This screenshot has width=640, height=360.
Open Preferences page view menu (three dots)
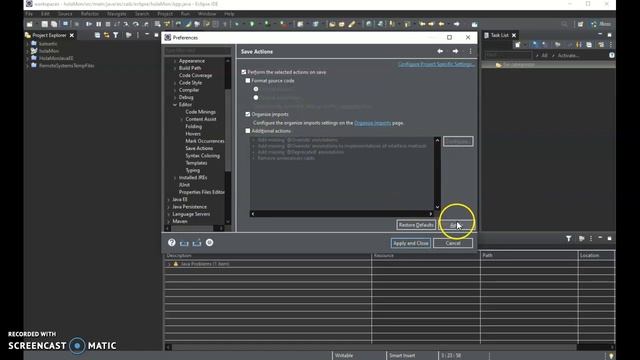[470, 51]
